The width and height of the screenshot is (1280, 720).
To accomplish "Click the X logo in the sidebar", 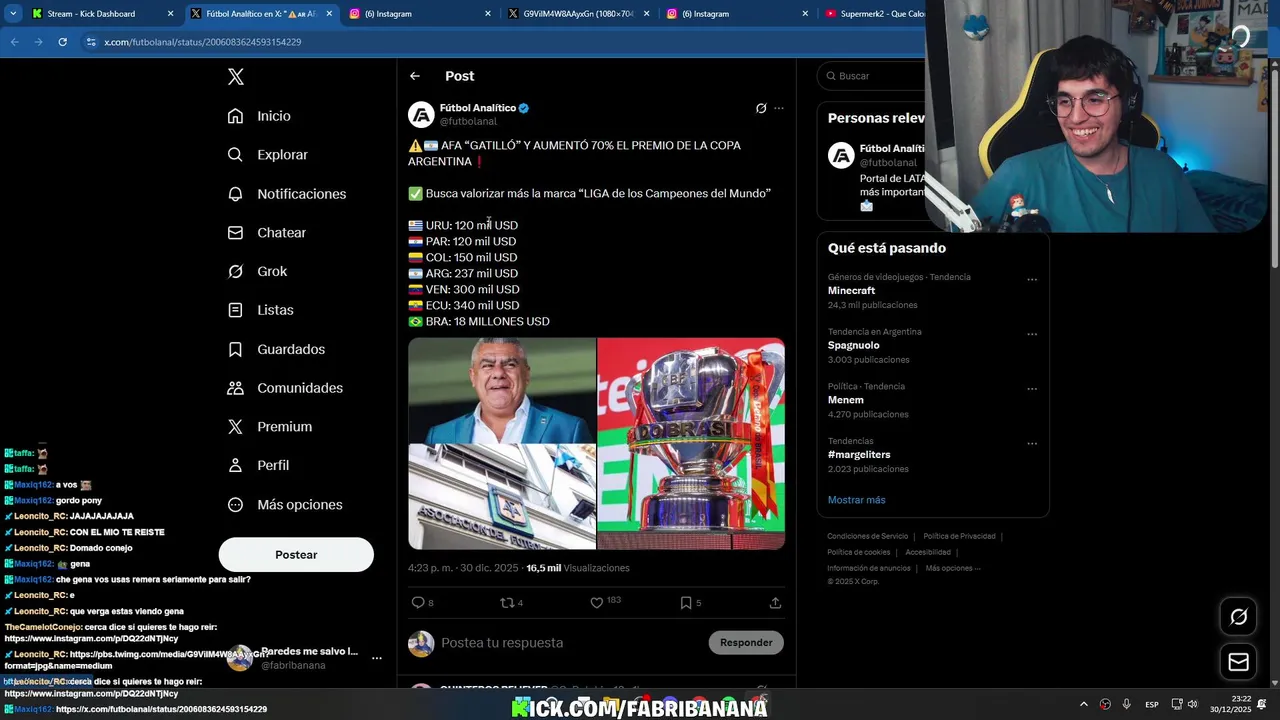I will (x=236, y=77).
